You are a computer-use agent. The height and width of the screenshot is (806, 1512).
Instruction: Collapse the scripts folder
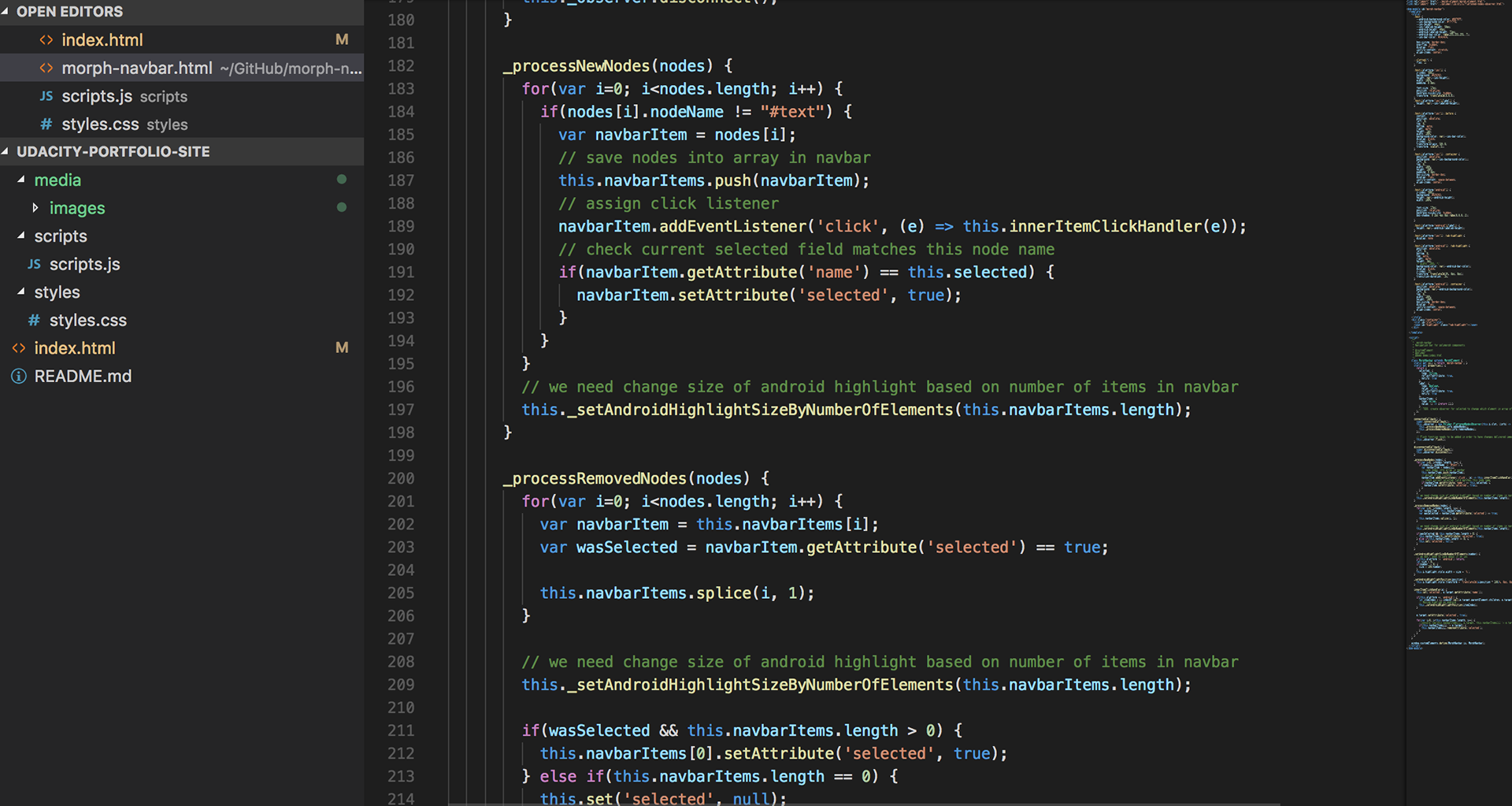(21, 236)
